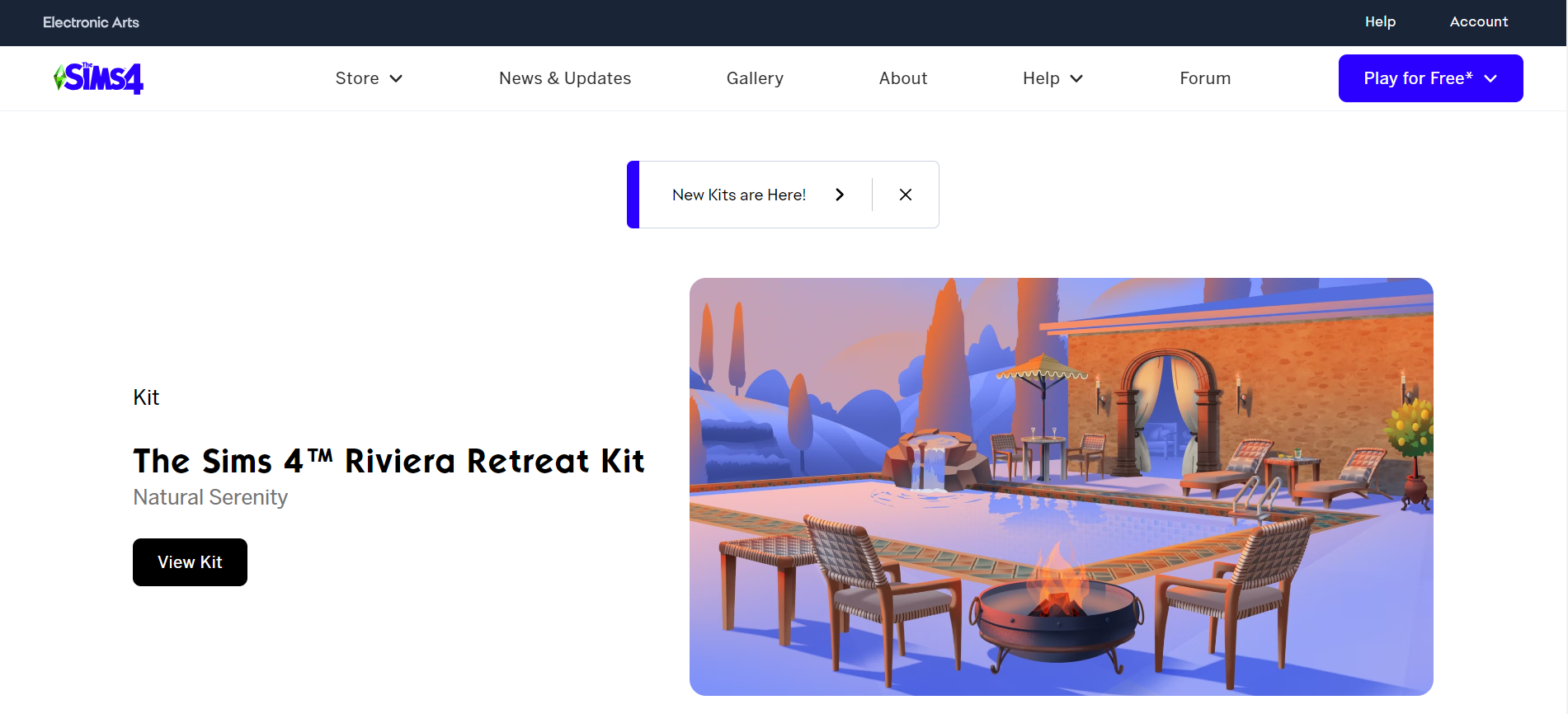
Task: Select the Help menu label in navigation
Action: [x=1041, y=78]
